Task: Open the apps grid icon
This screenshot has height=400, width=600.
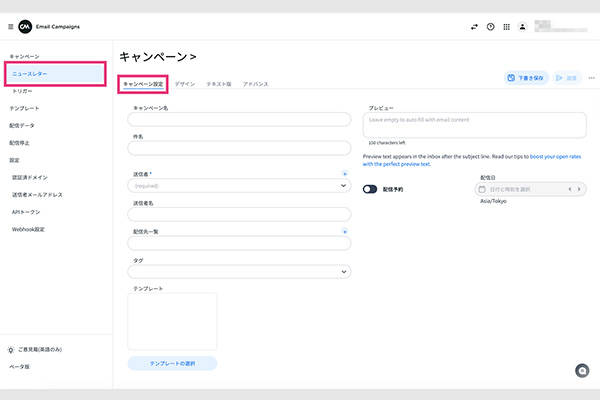Action: (x=506, y=27)
